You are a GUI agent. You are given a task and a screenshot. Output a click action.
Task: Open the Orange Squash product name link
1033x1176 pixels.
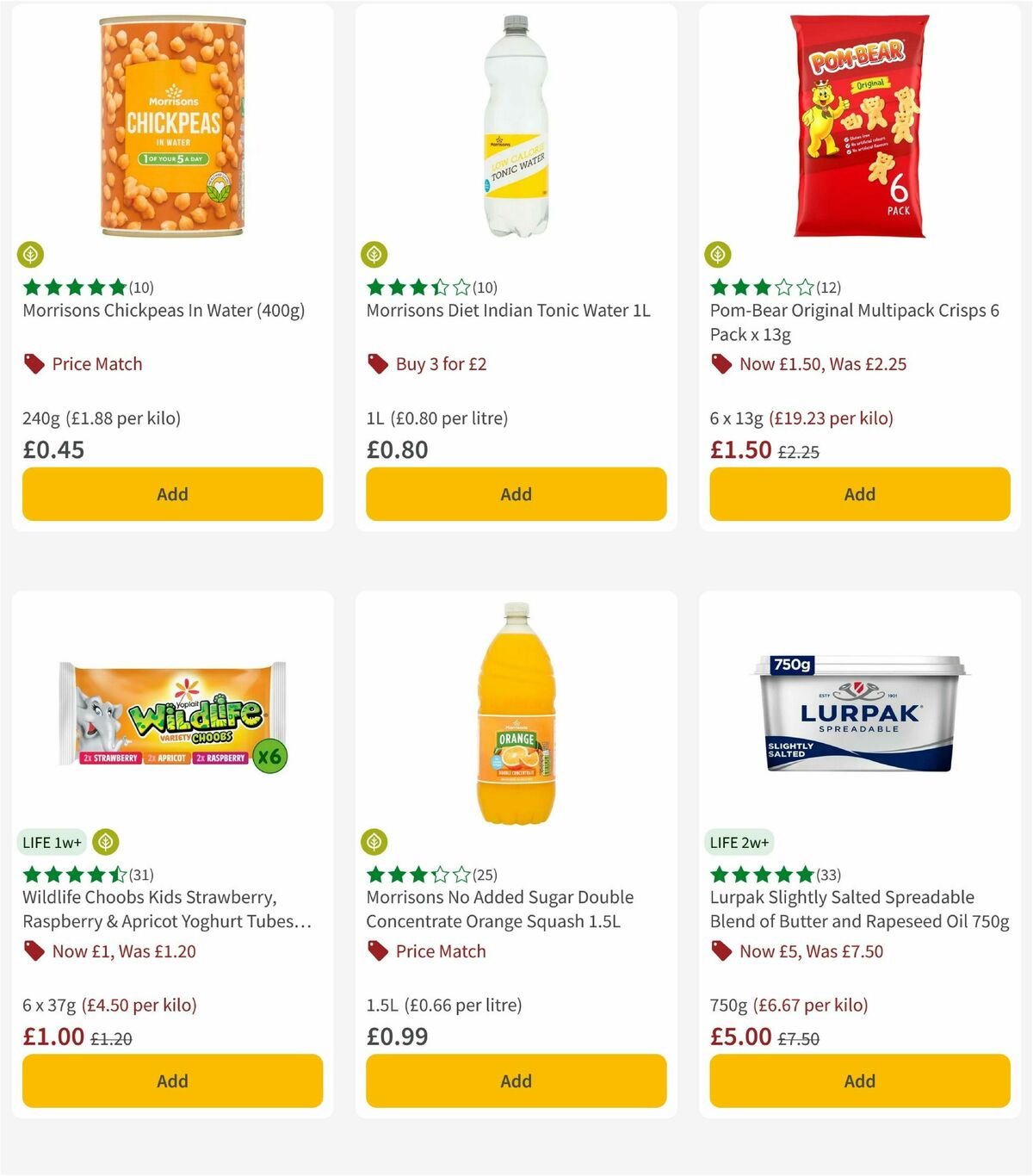point(499,908)
